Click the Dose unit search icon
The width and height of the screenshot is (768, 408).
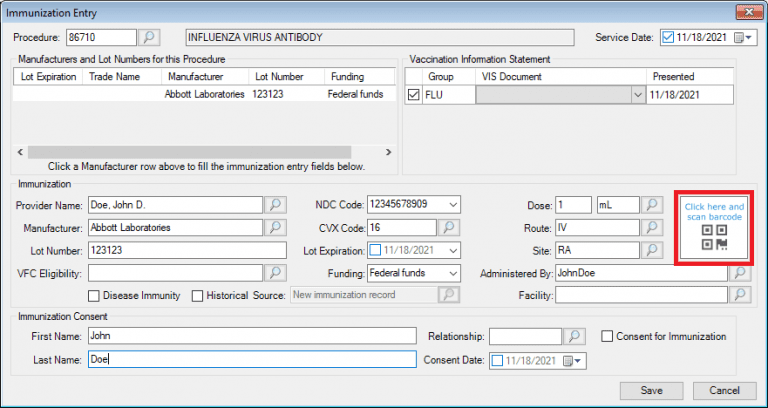point(651,205)
